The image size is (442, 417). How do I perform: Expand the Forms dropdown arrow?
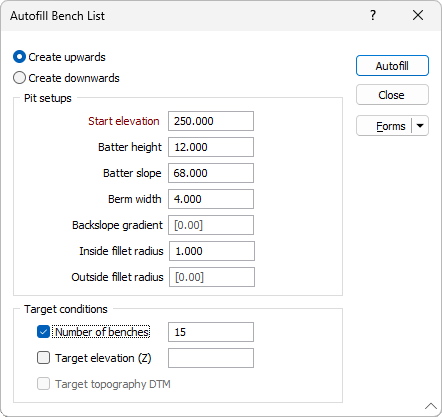click(x=420, y=126)
